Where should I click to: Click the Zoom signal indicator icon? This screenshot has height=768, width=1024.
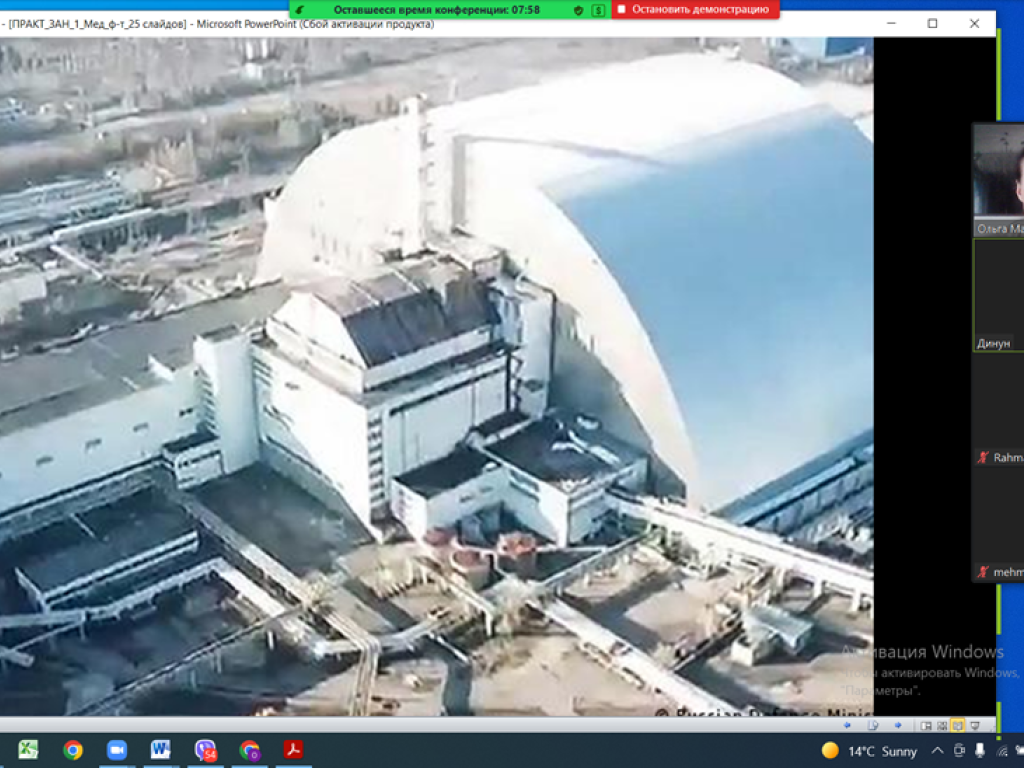pos(300,9)
